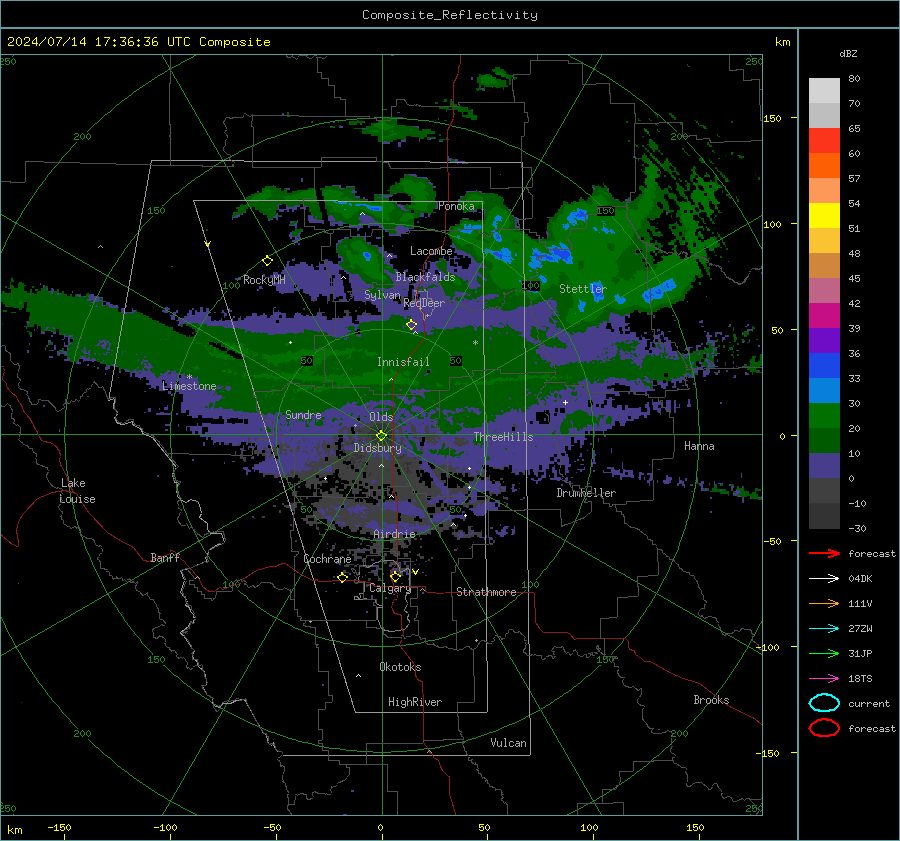Select the magenta 39-42 dBZ color swatch
Viewport: 900px width, 841px height.
pyautogui.click(x=824, y=316)
